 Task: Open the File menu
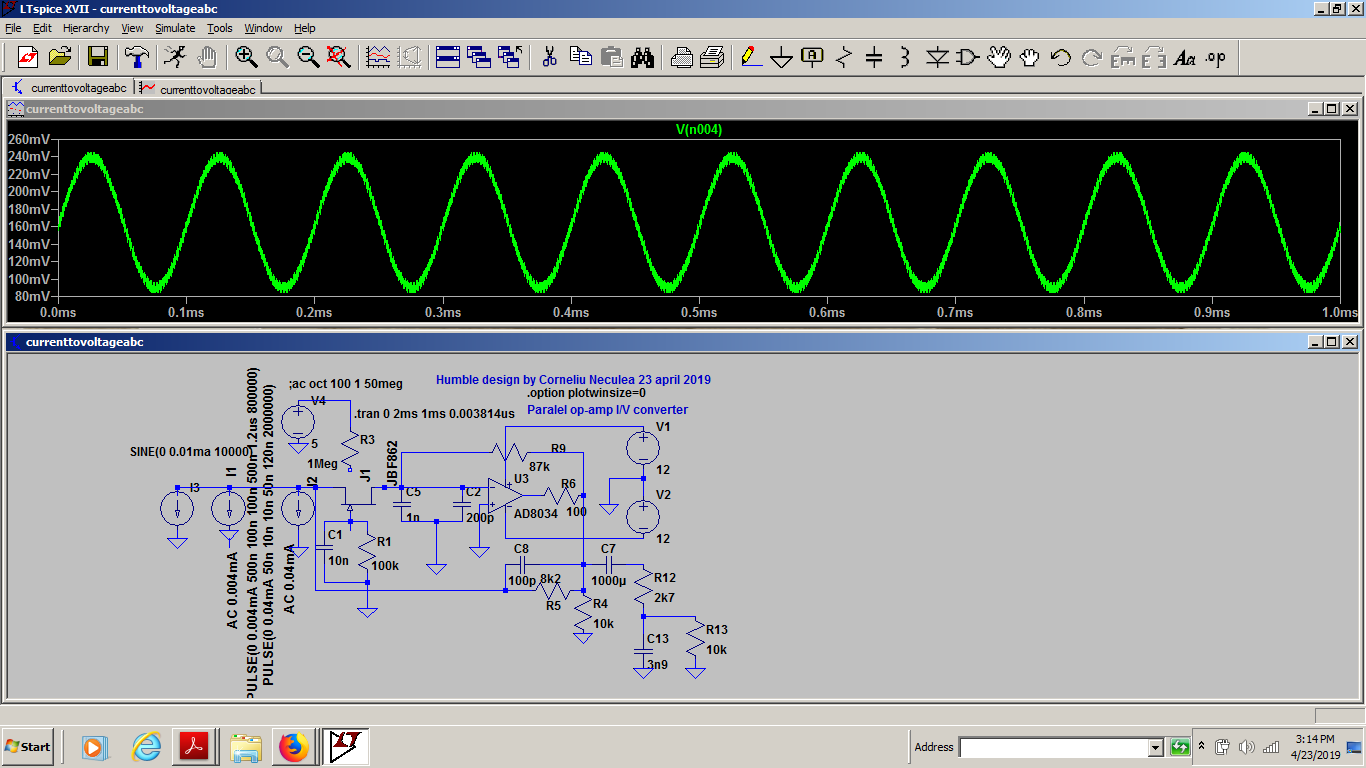[13, 28]
